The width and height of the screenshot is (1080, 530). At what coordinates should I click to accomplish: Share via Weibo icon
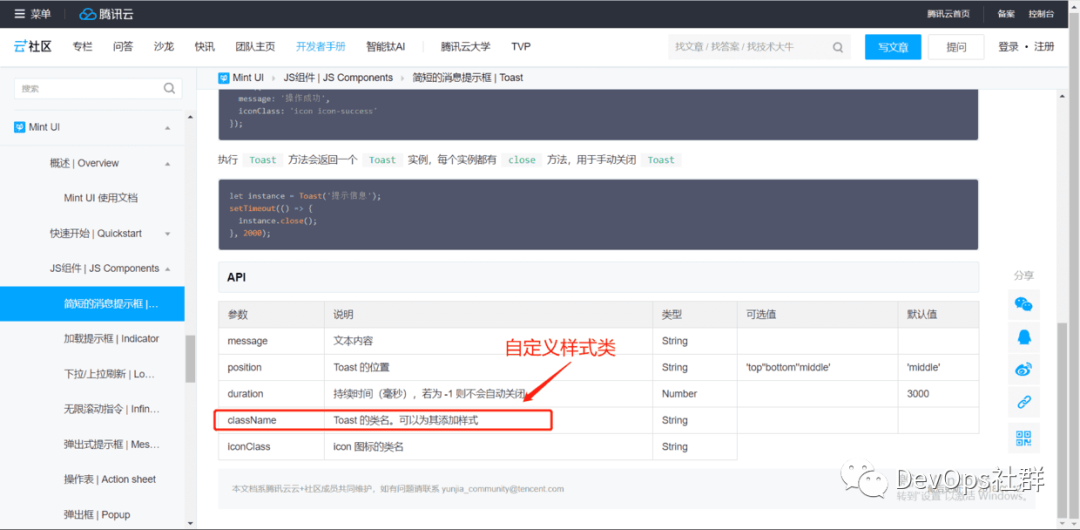coord(1024,370)
